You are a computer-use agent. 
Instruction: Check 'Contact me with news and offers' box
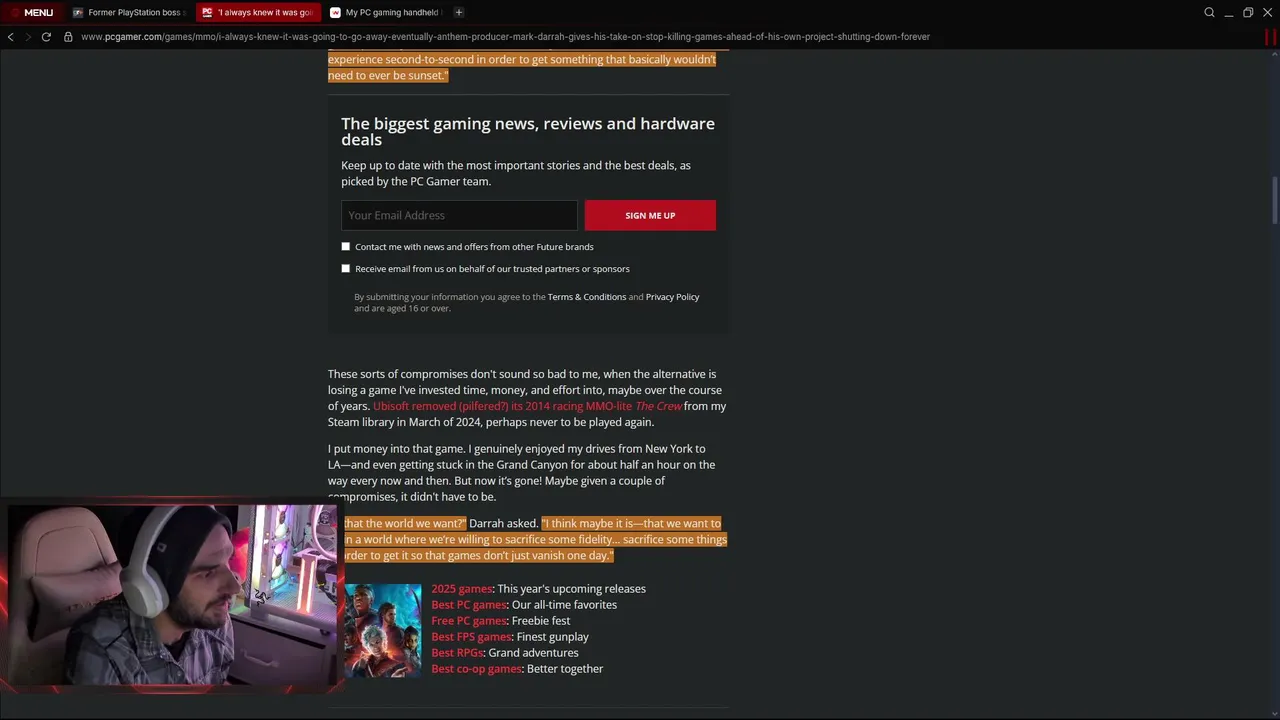(346, 246)
